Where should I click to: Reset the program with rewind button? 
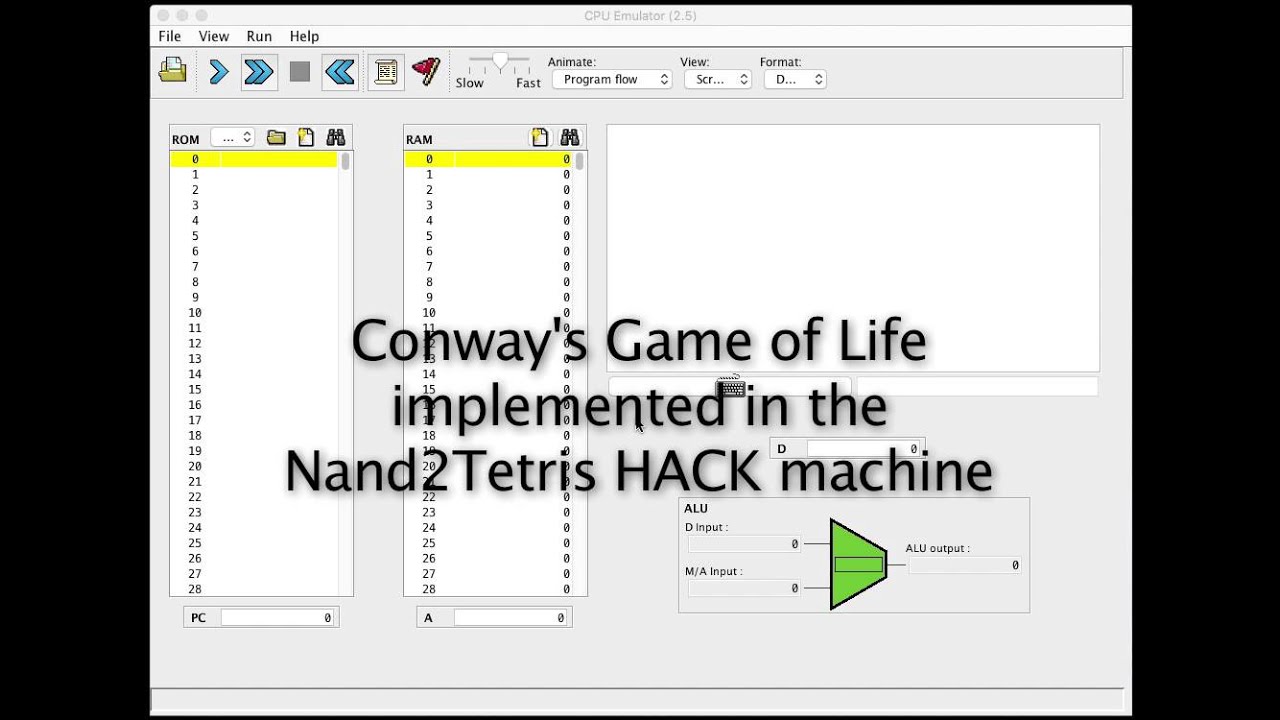(340, 72)
